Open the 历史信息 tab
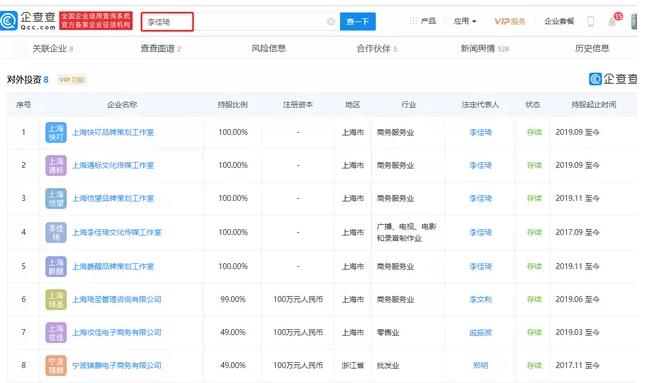Viewport: 650px width, 383px height. coord(592,48)
